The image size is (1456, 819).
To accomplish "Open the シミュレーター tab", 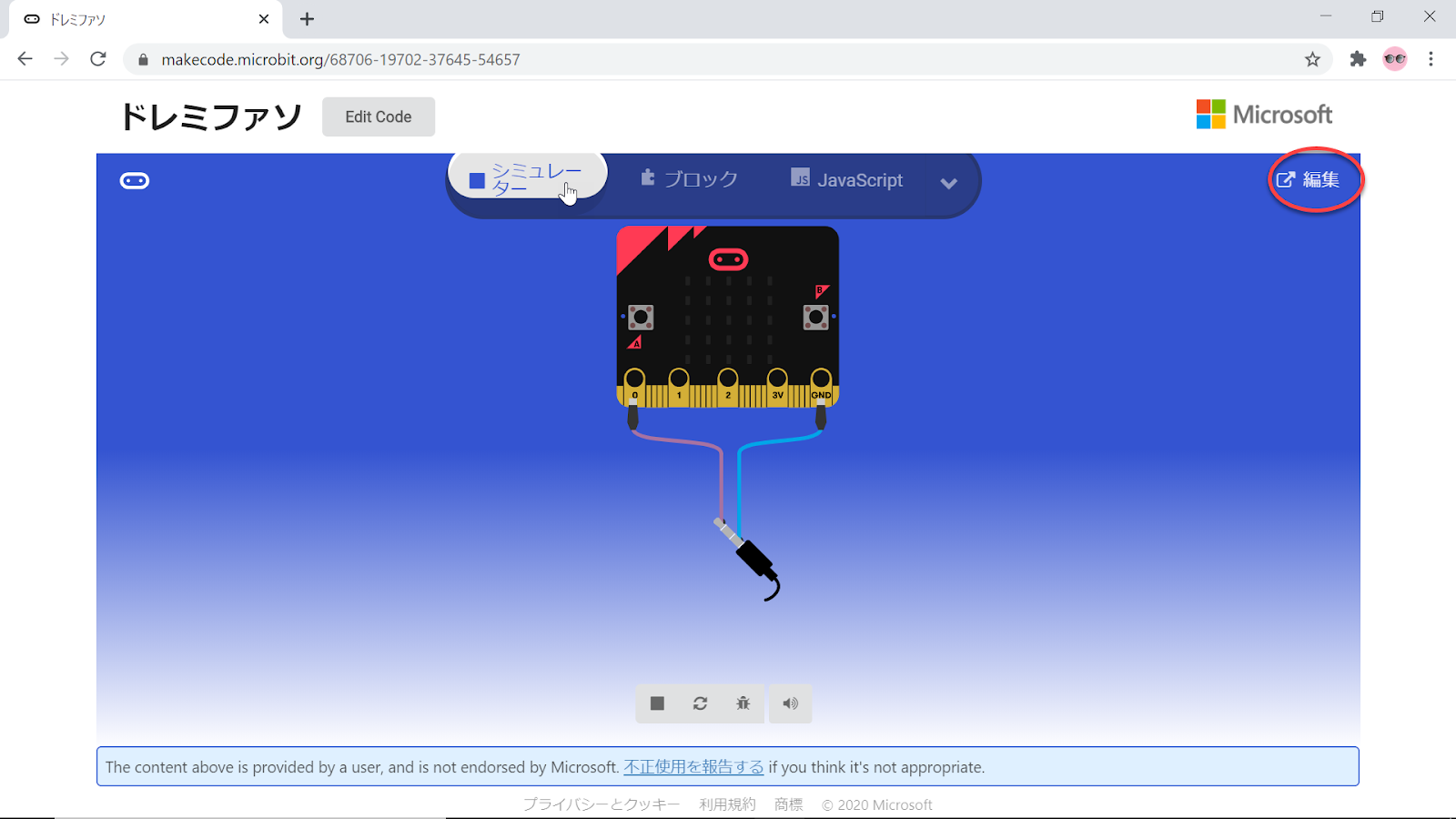I will [528, 178].
